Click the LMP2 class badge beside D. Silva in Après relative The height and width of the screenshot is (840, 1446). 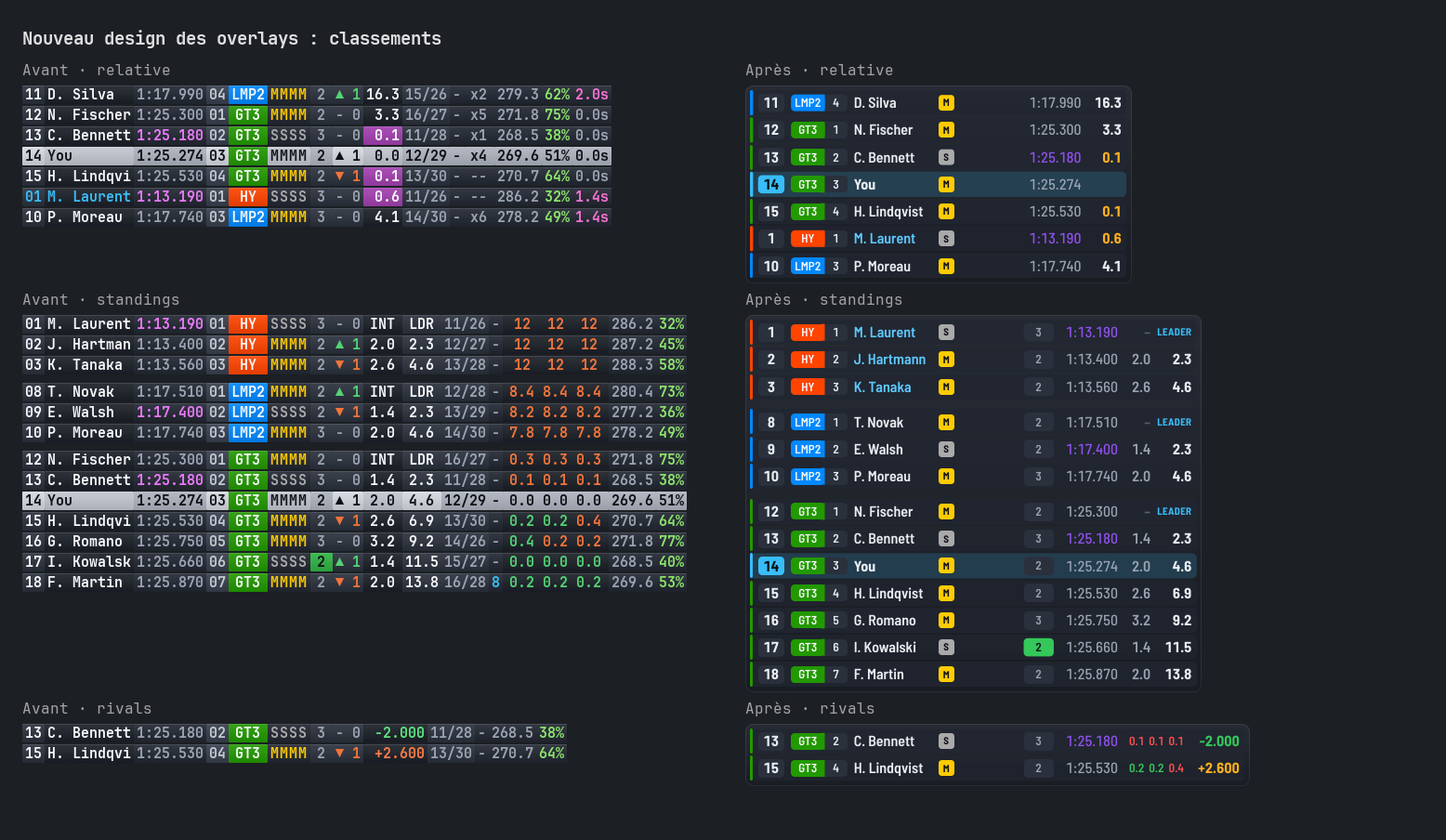pos(808,103)
